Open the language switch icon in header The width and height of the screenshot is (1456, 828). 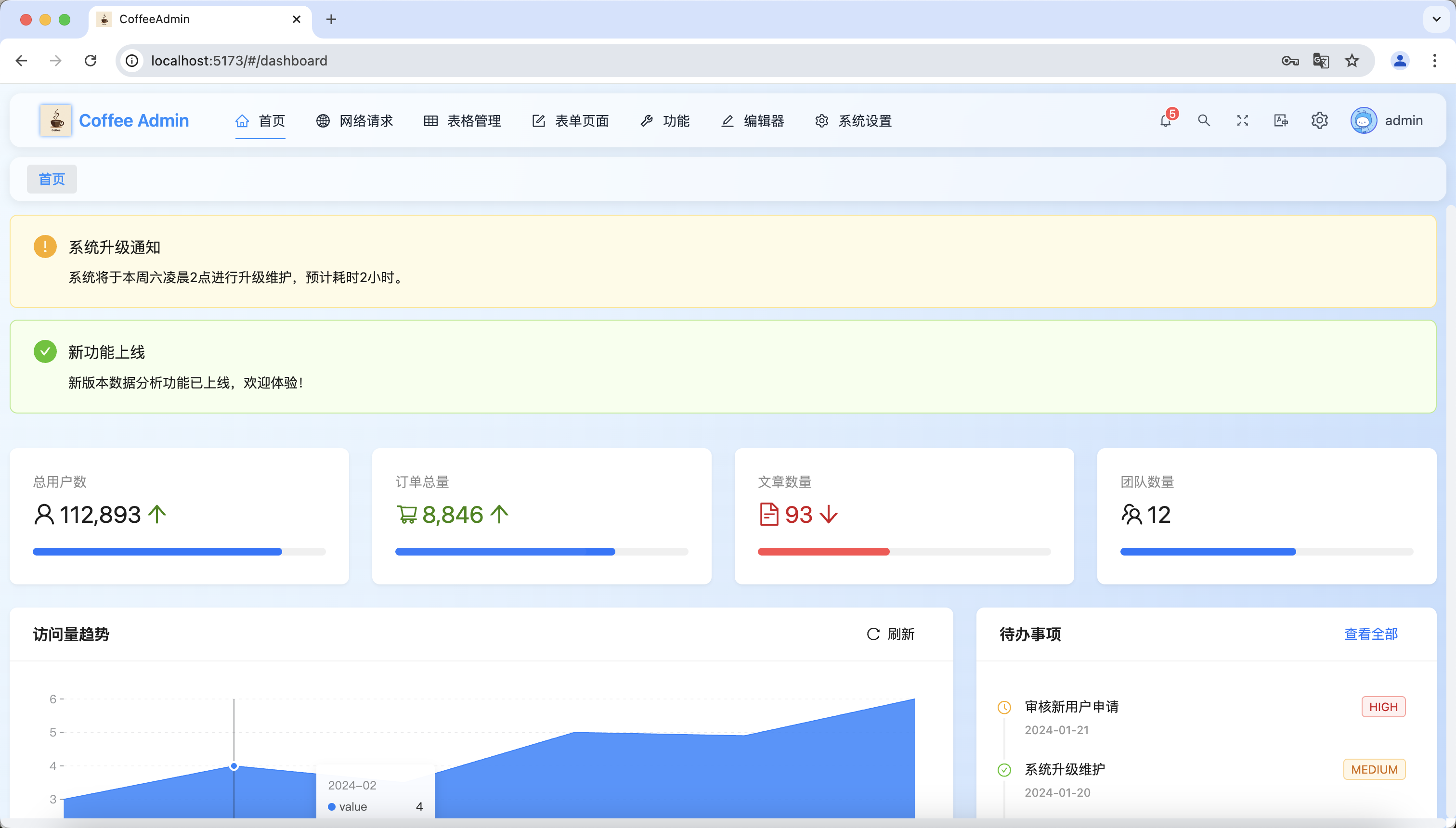[x=1281, y=120]
